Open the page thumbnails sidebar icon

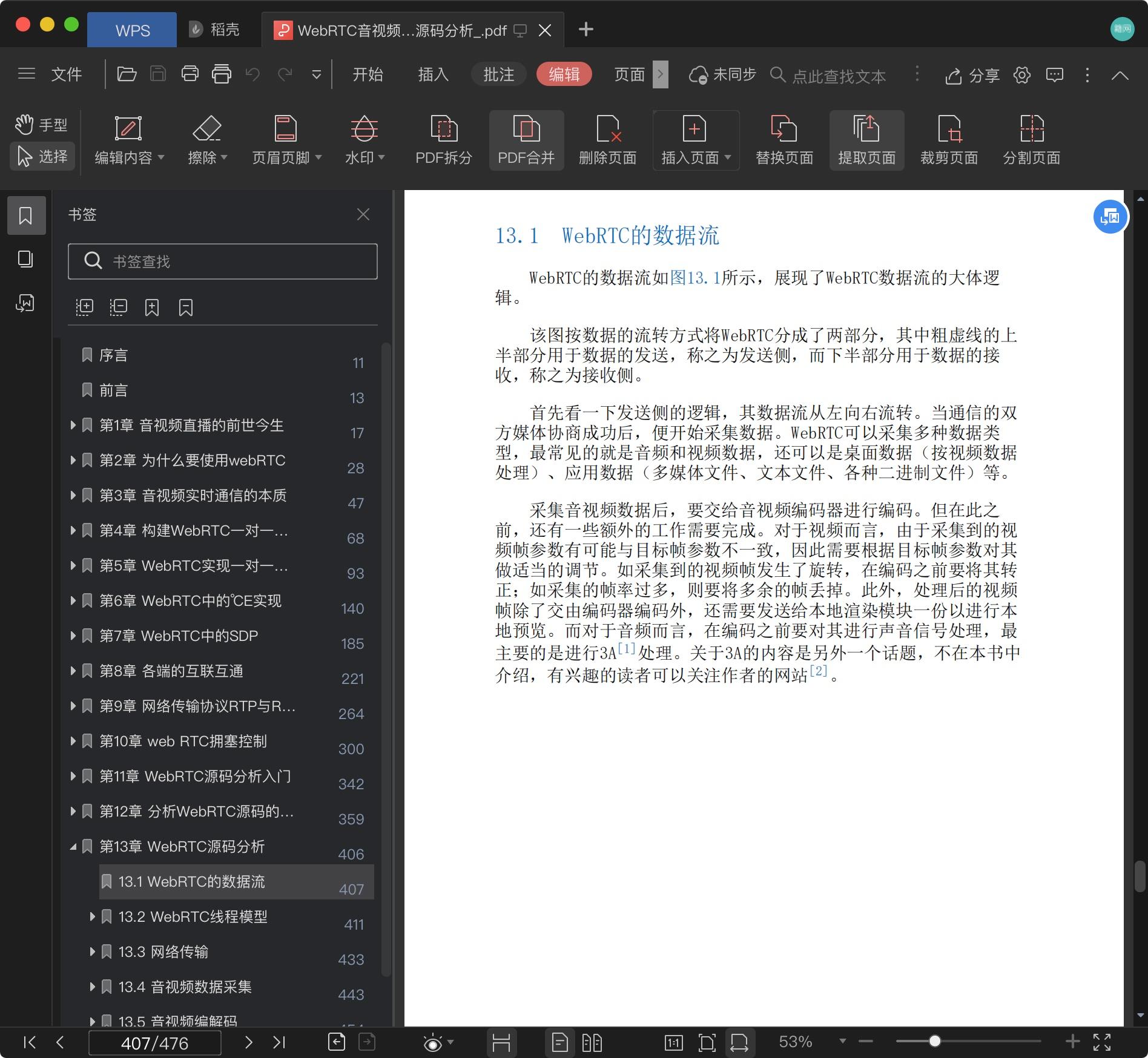click(x=25, y=259)
